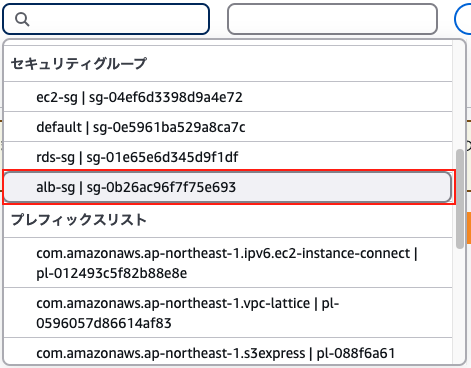Image resolution: width=471 pixels, height=368 pixels.
Task: Select entry with ID pl-012493c5f82b88e8e
Action: click(228, 263)
